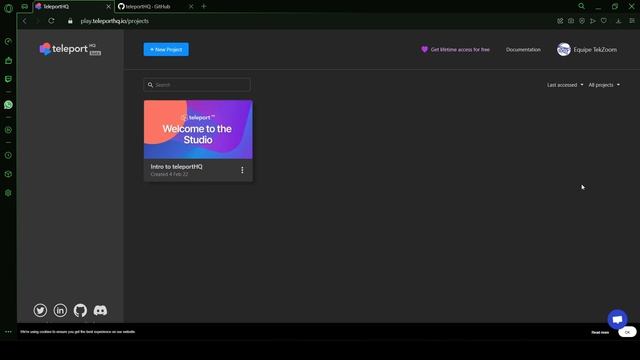Screen dimensions: 640x360
Task: Click the heart bookmark icon in toolbar
Action: [604, 21]
